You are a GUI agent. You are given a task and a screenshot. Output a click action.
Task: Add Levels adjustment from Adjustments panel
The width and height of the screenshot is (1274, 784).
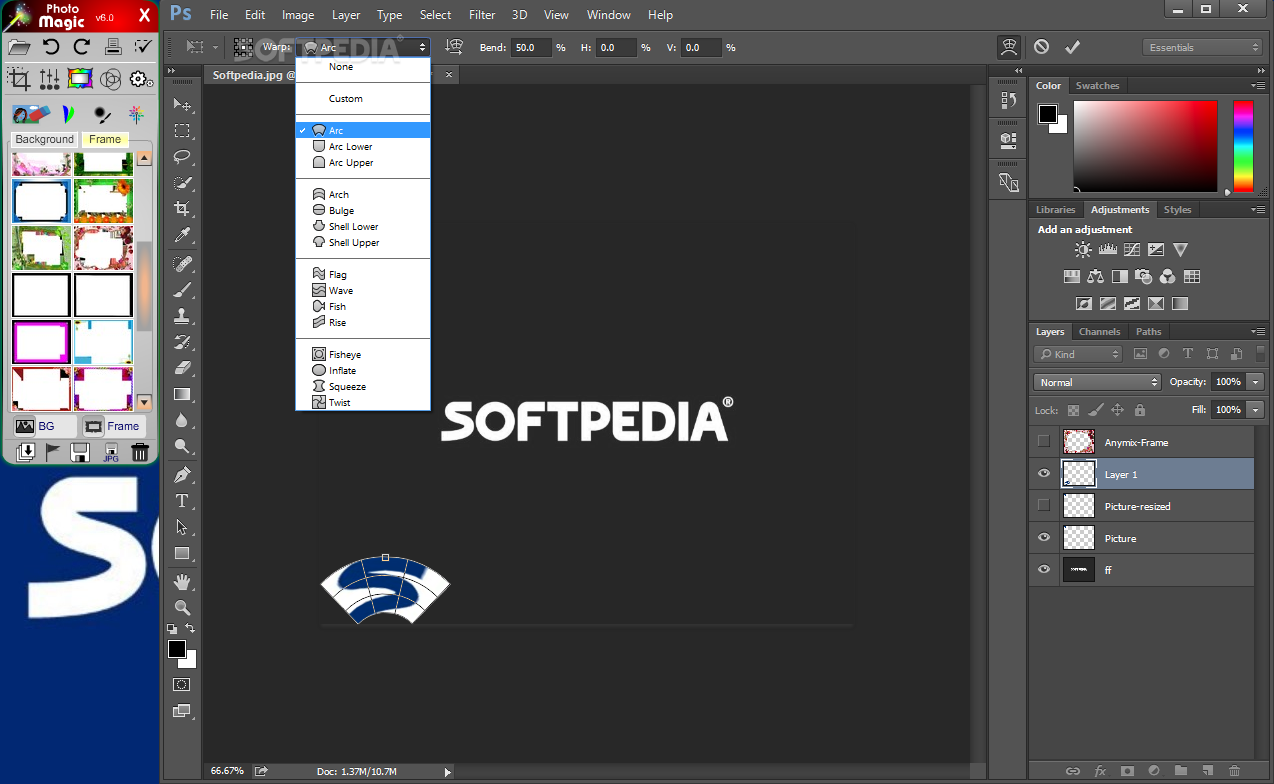(1107, 250)
